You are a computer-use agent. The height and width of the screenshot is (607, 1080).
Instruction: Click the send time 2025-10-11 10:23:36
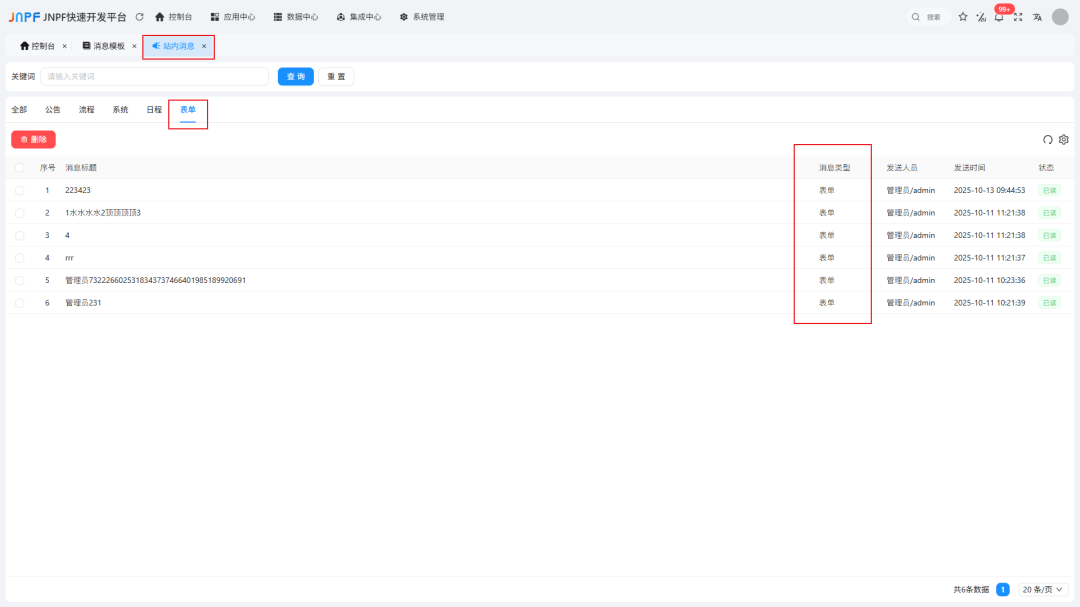coord(989,280)
